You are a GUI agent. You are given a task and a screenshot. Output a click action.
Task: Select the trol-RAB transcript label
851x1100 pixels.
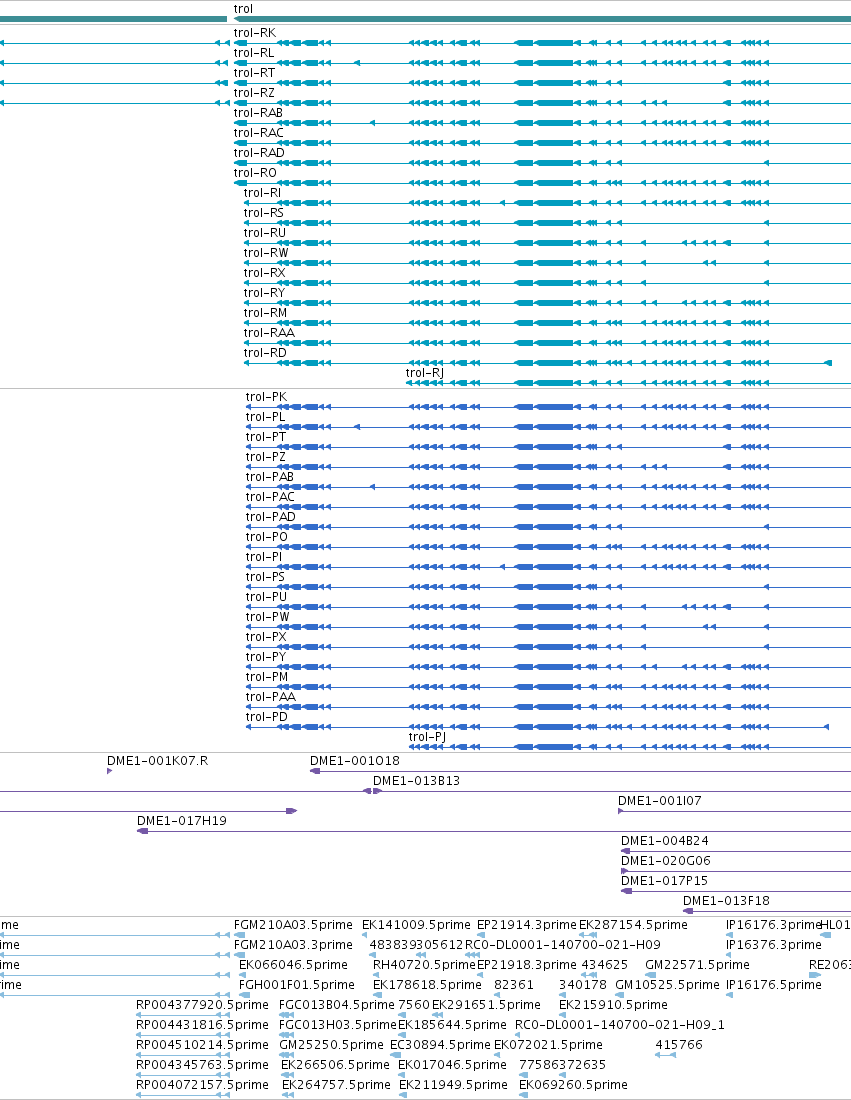[x=258, y=113]
